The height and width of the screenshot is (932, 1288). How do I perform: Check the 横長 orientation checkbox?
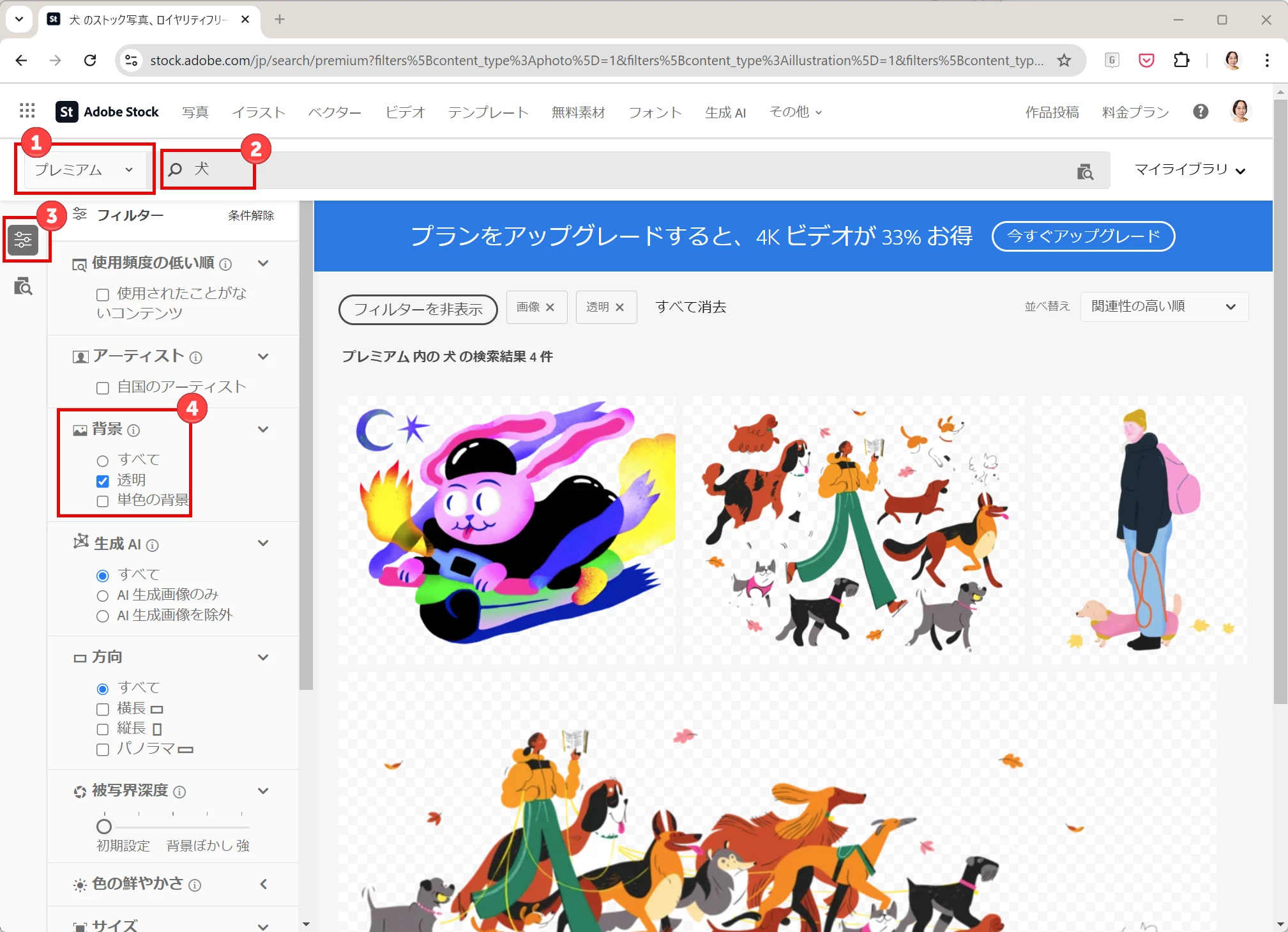click(103, 709)
